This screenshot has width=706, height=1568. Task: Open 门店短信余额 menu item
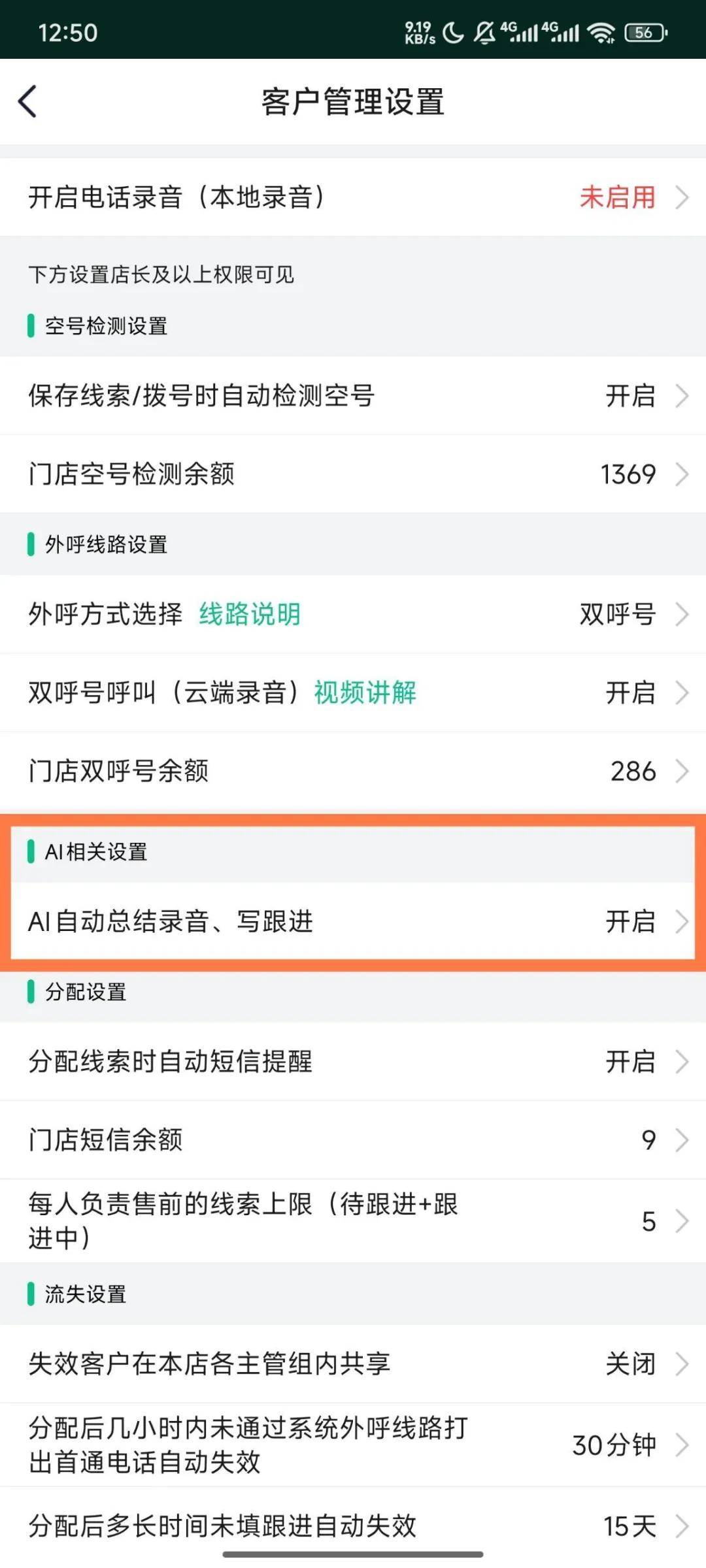[353, 1140]
